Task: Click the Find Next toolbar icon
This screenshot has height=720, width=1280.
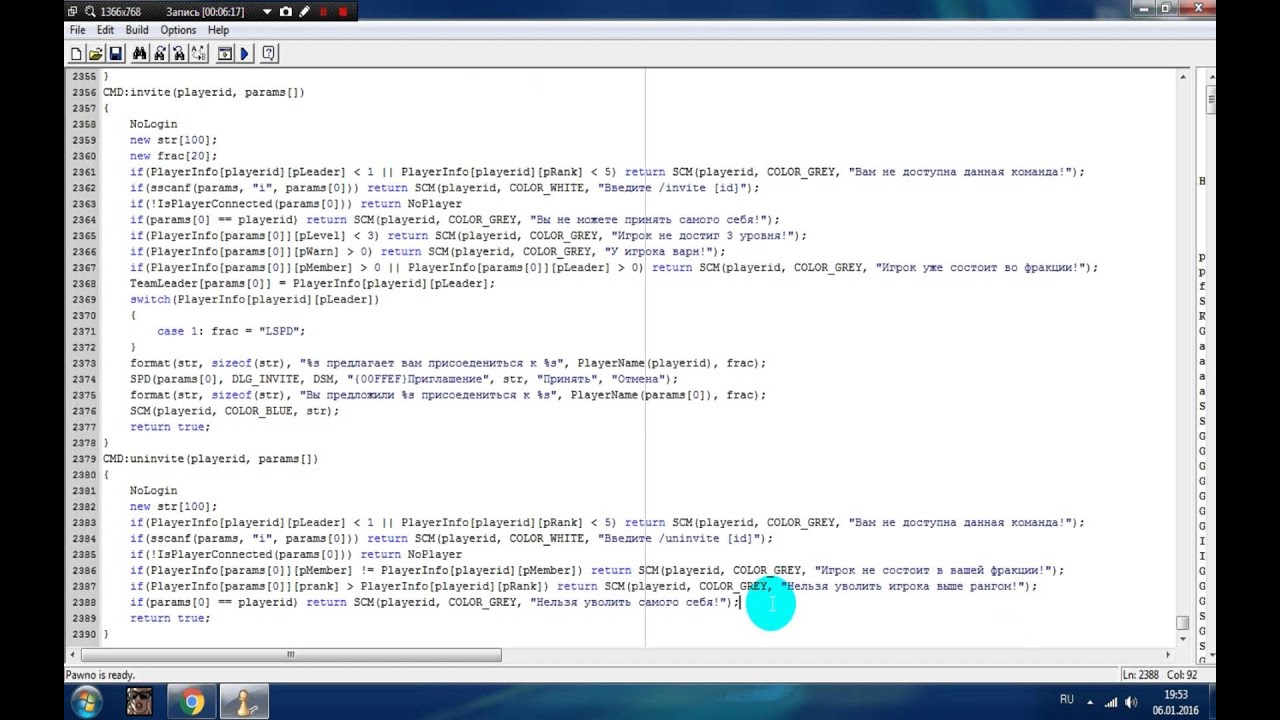Action: [x=159, y=54]
